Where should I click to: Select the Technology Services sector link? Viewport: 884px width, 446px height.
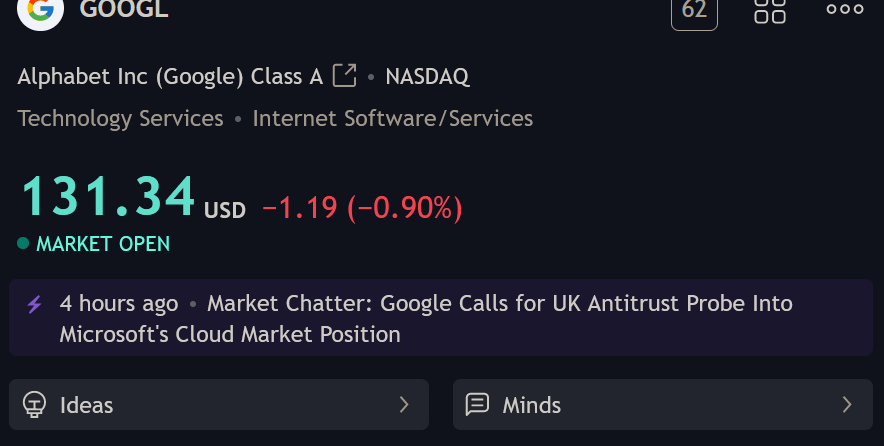pyautogui.click(x=121, y=118)
